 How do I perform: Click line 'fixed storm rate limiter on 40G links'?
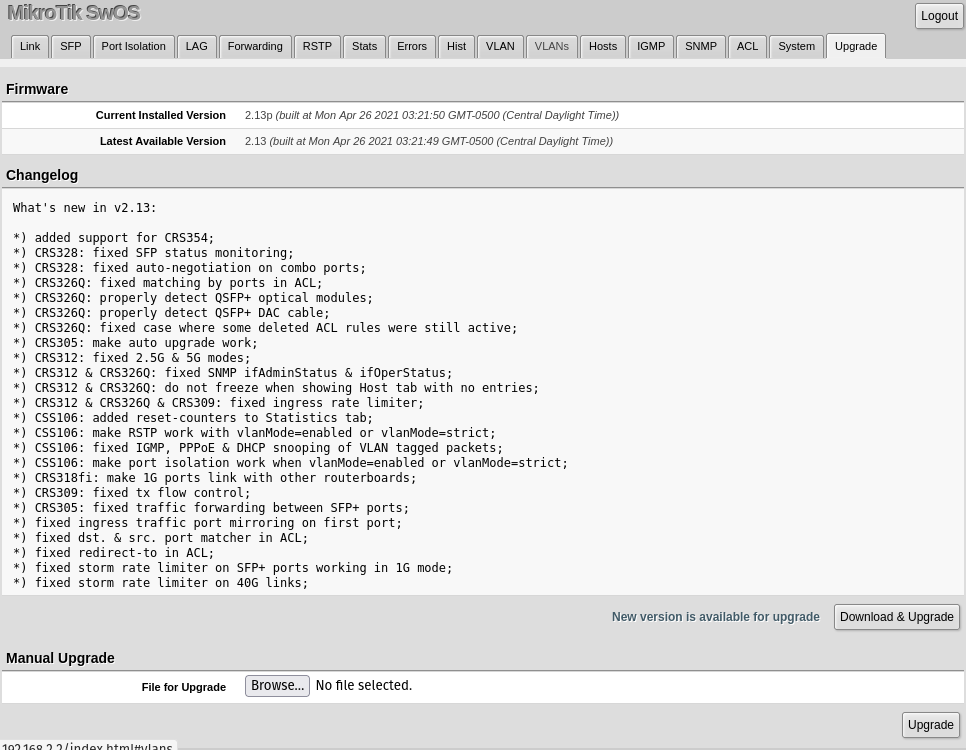(x=160, y=582)
